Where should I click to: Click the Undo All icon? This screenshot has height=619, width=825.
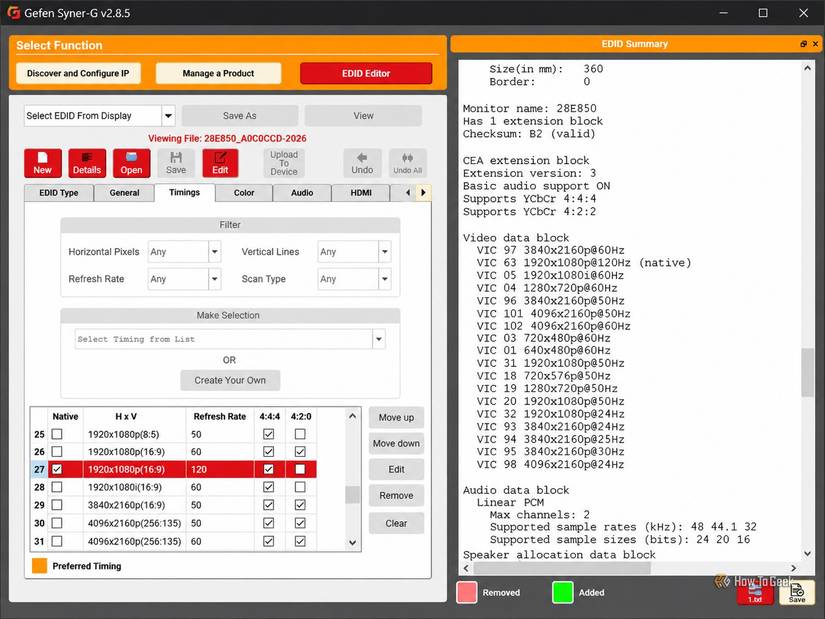[408, 163]
